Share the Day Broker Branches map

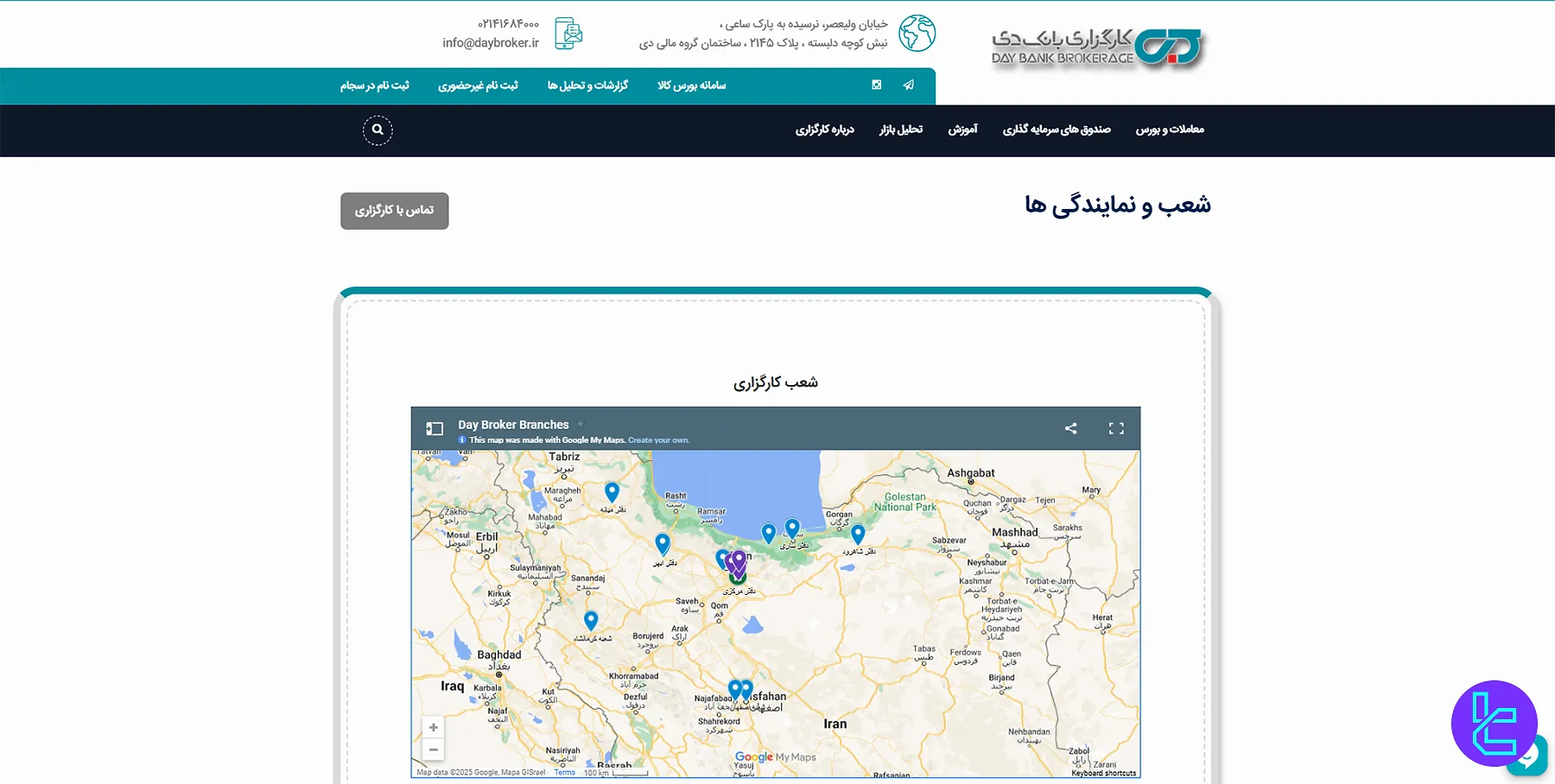(1070, 427)
